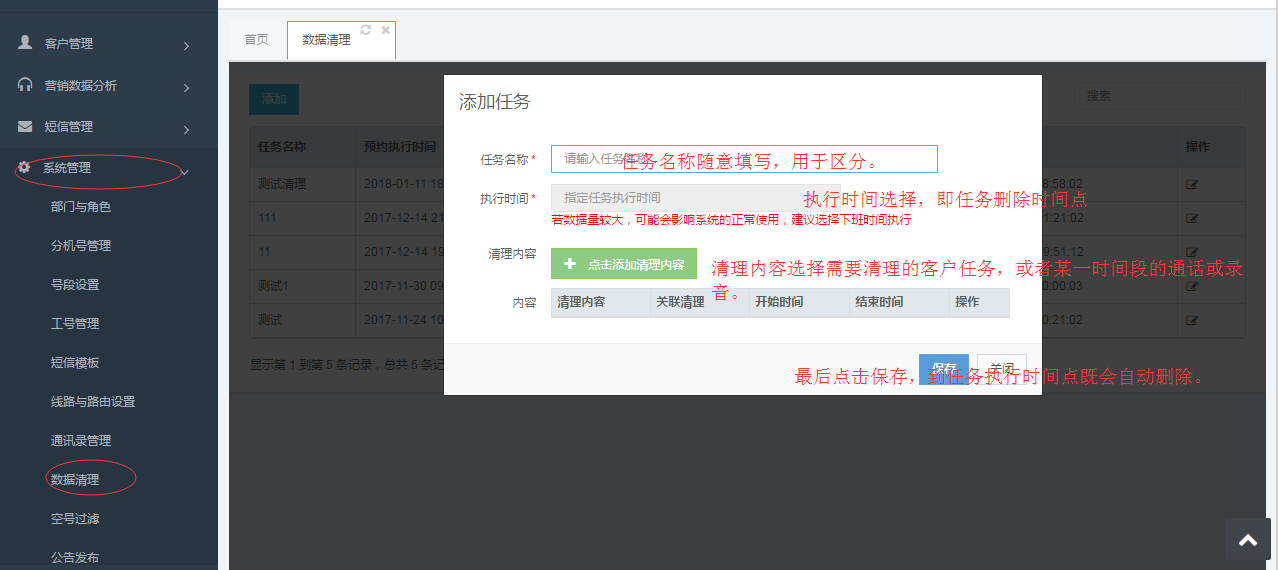Click the 系统管理 gear icon
Viewport: 1278px width, 570px height.
click(25, 167)
